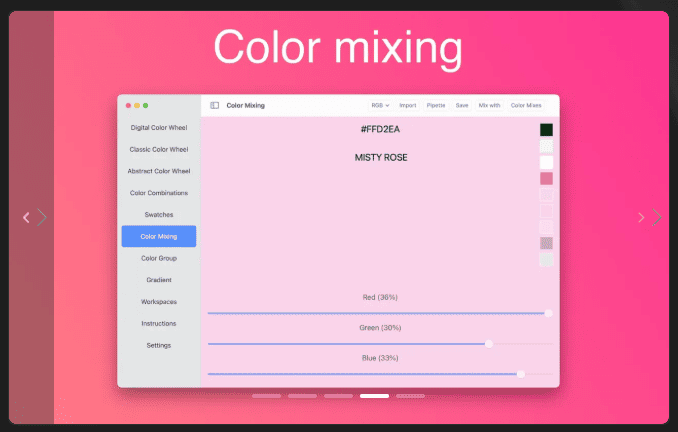Click the Green (30%) slider label
The image size is (678, 432).
click(380, 328)
